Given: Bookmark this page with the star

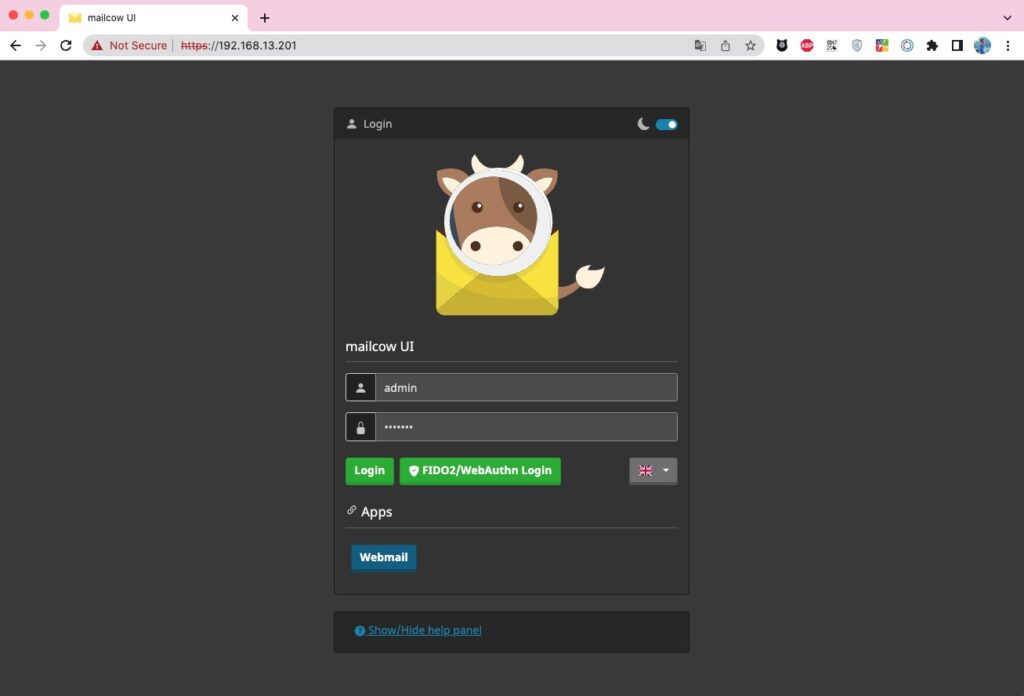Looking at the screenshot, I should (x=750, y=46).
